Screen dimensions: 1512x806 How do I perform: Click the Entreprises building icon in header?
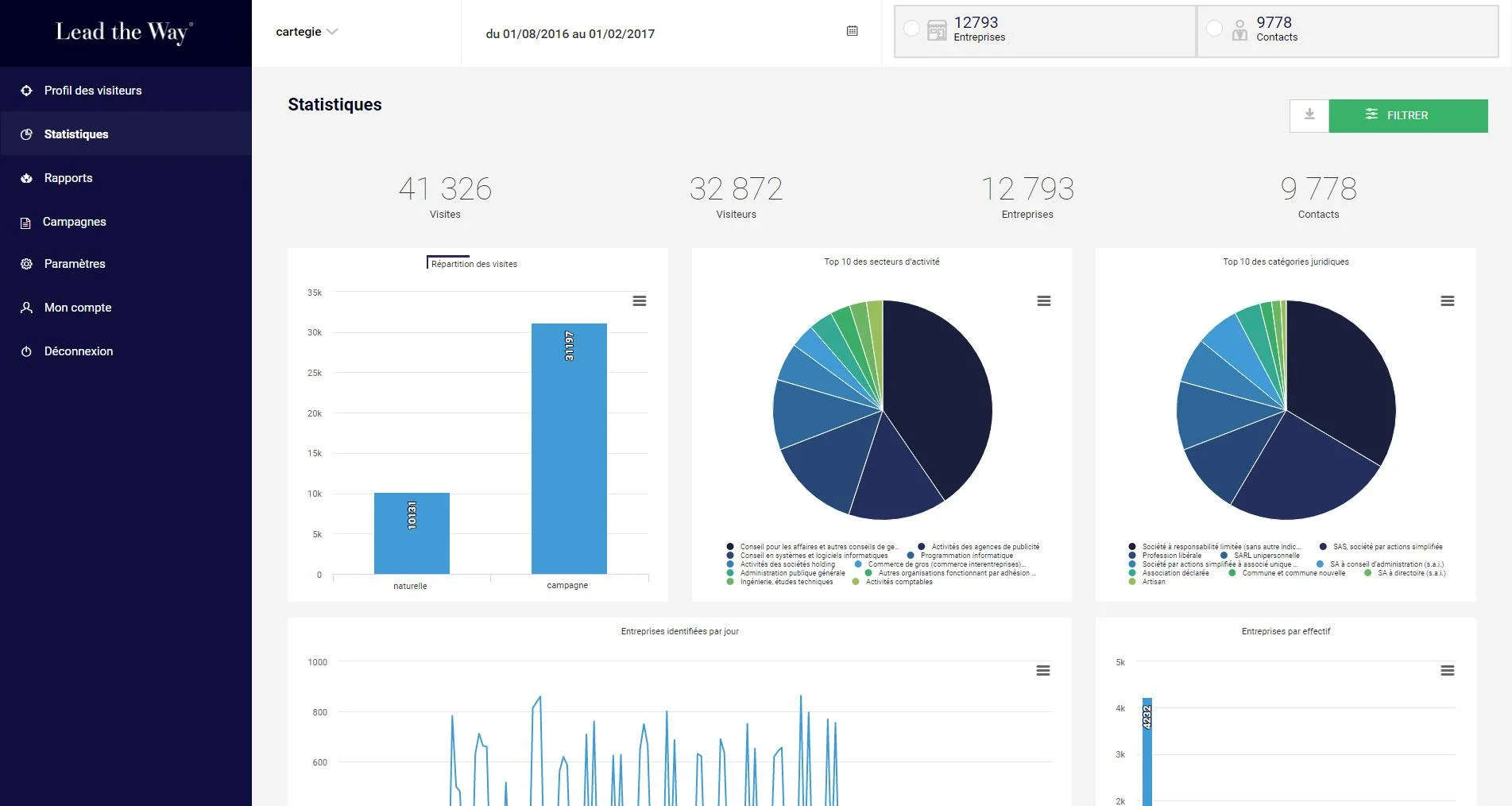(937, 30)
